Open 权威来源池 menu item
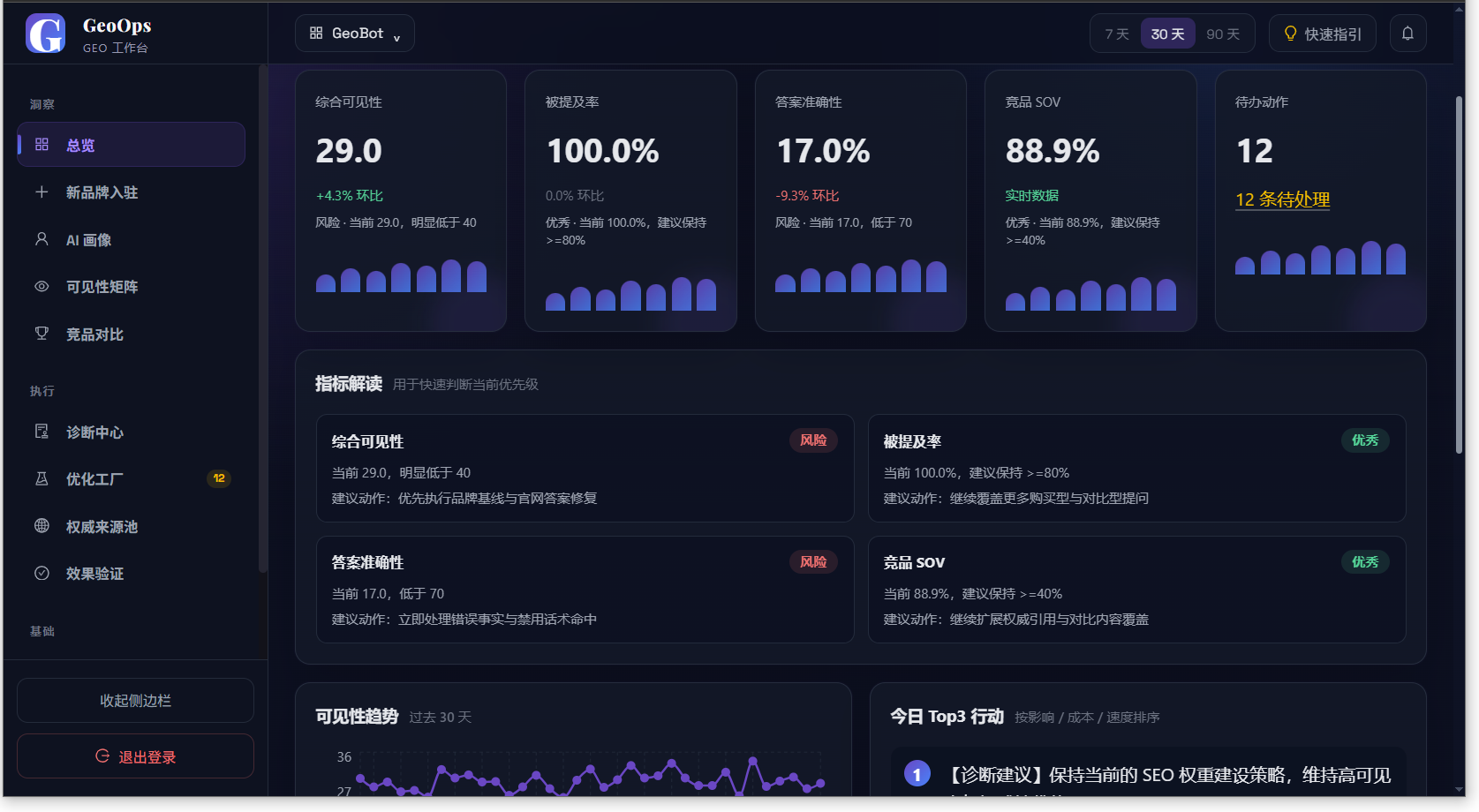This screenshot has width=1479, height=812. [x=131, y=527]
